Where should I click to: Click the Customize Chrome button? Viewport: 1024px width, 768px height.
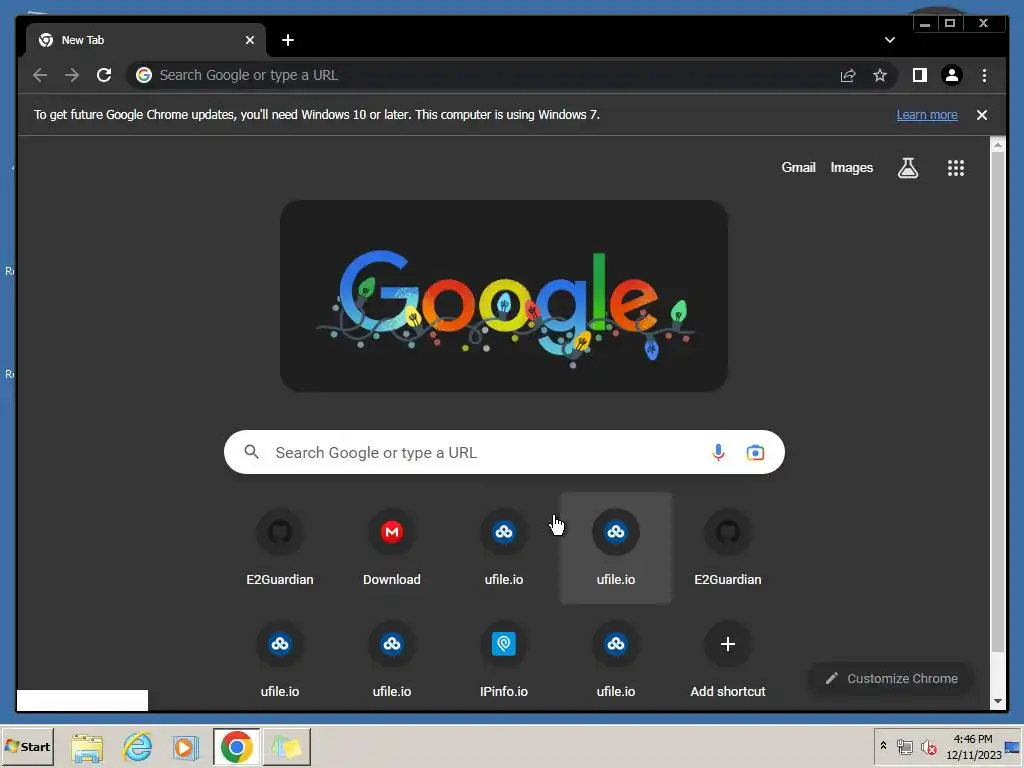click(891, 679)
